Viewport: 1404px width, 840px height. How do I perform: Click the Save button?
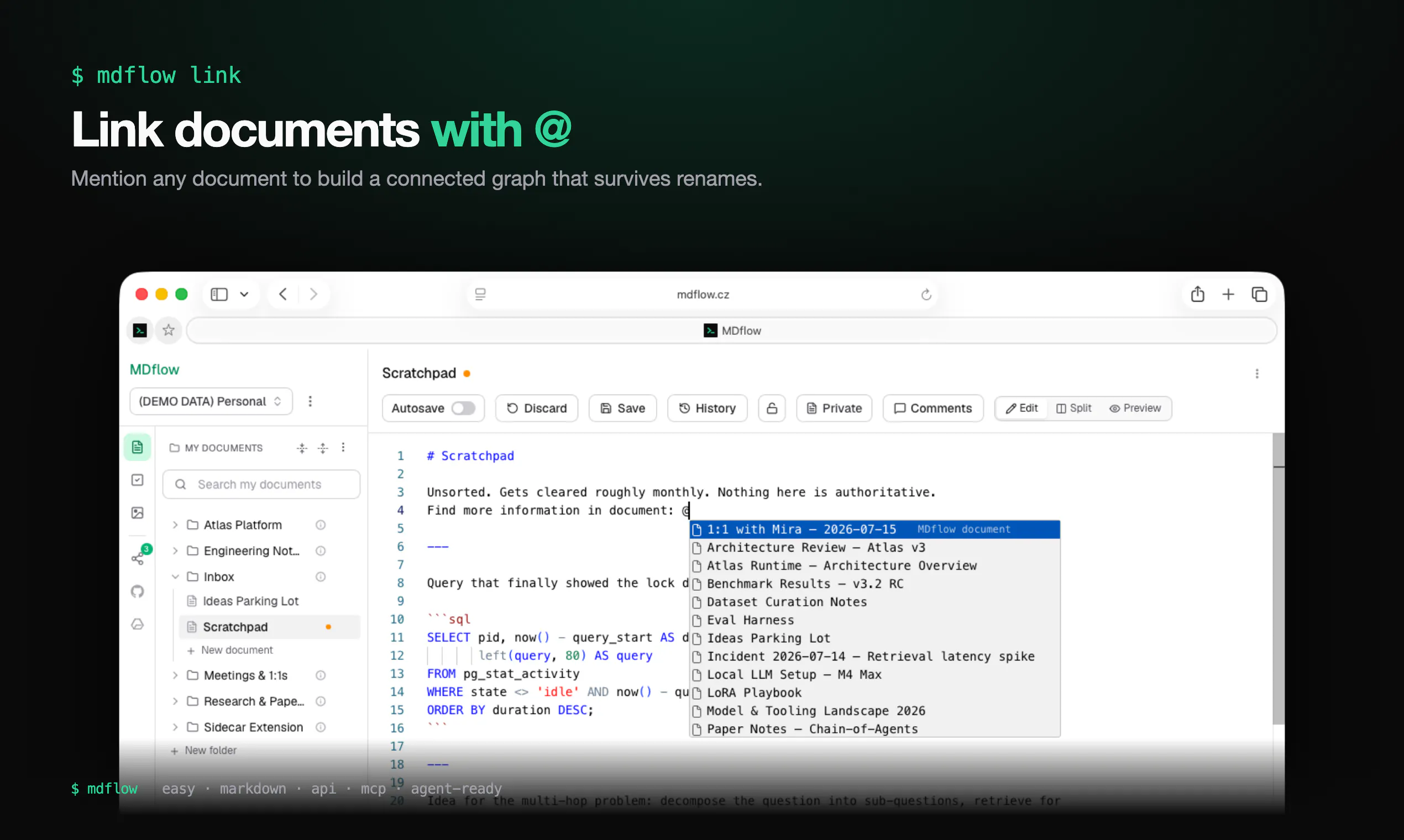pyautogui.click(x=623, y=408)
